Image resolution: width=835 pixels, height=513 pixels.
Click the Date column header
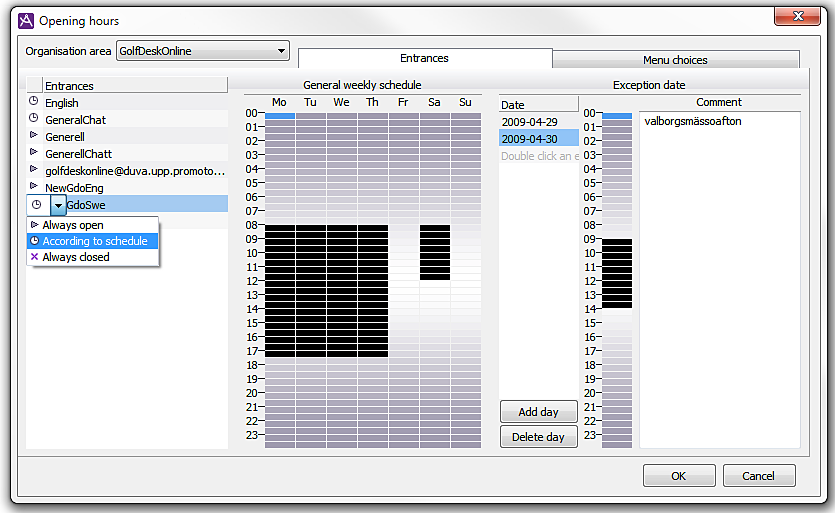click(538, 105)
